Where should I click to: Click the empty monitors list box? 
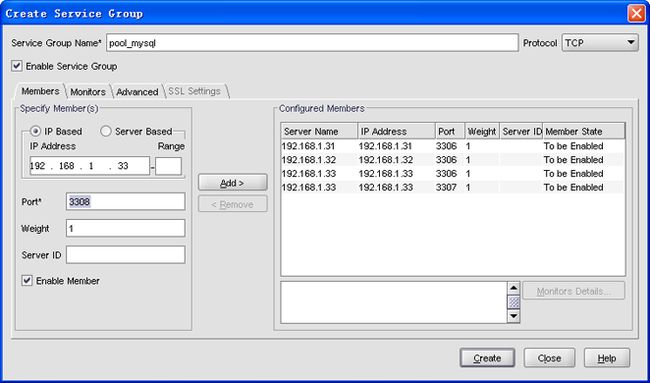click(x=394, y=302)
